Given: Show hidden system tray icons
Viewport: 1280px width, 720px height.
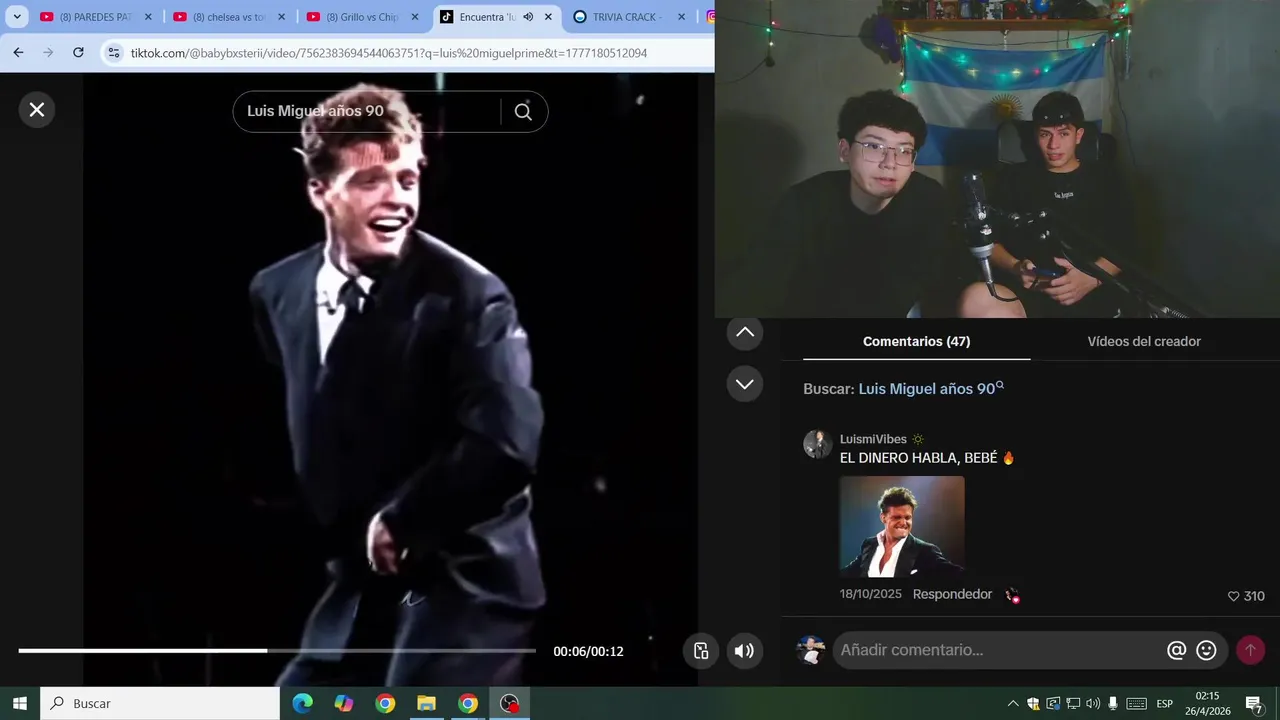Looking at the screenshot, I should tap(1013, 703).
